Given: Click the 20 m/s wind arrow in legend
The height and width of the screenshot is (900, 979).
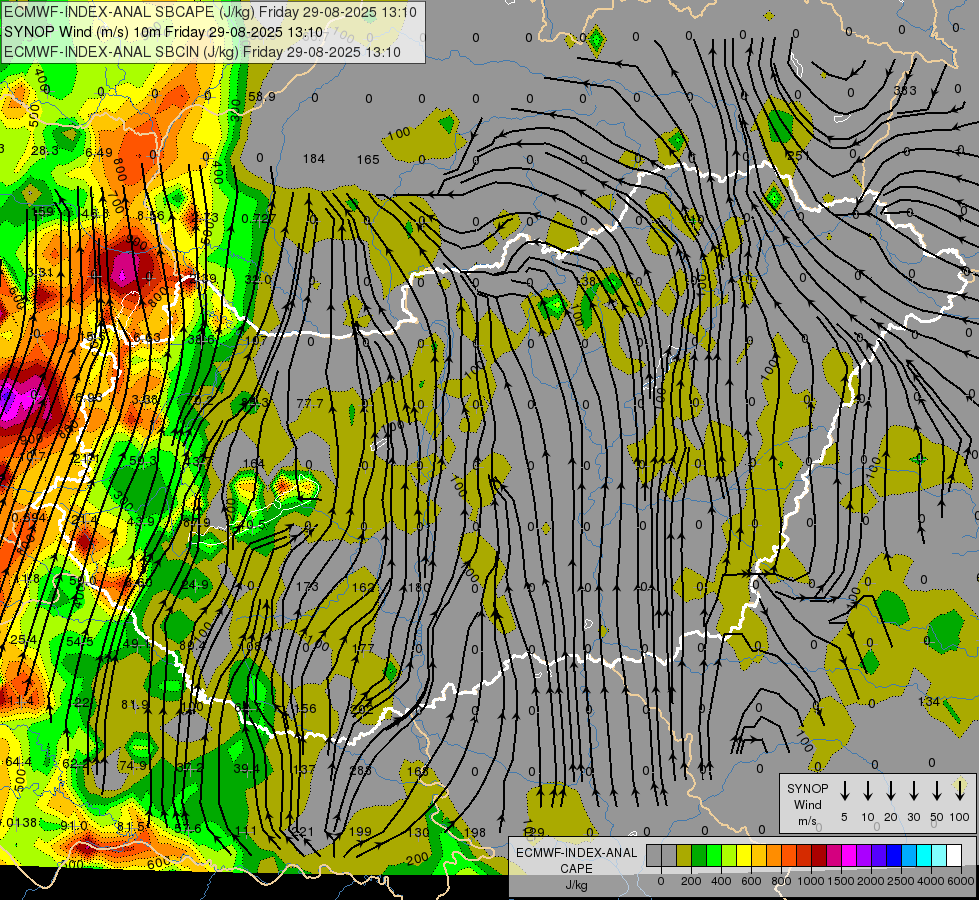Looking at the screenshot, I should [891, 790].
